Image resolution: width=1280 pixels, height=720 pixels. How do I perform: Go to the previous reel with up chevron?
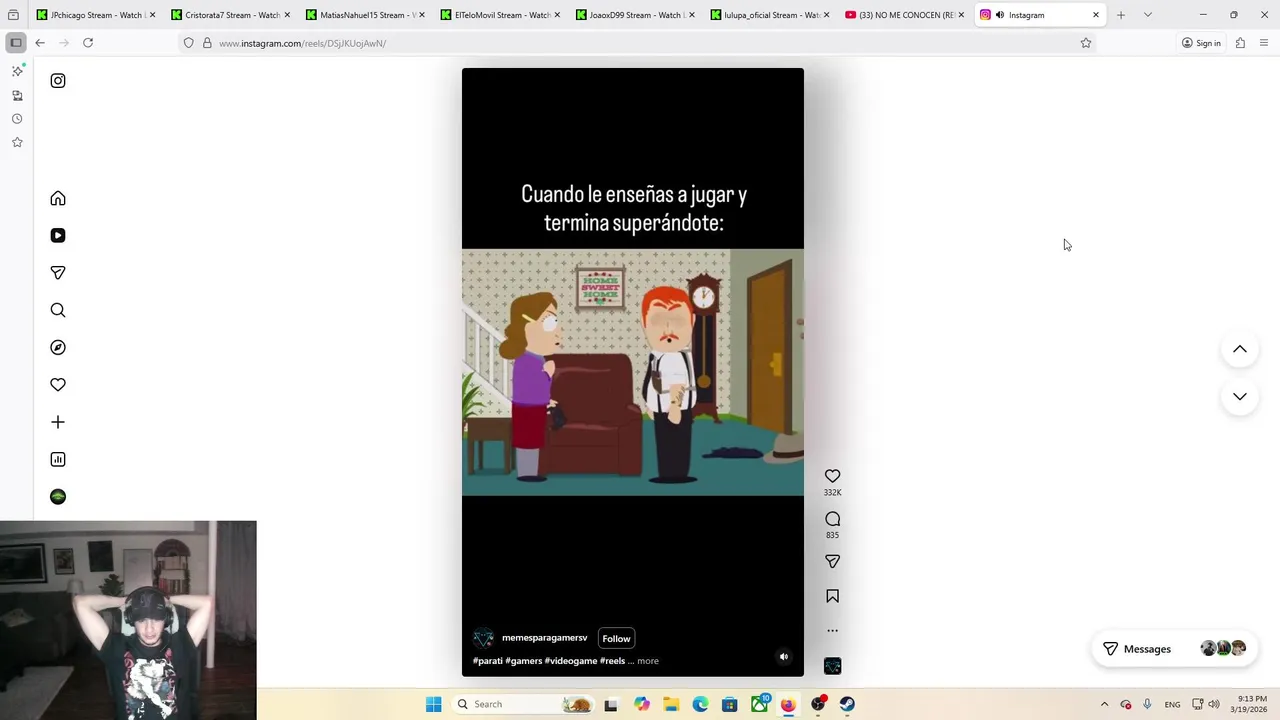[x=1239, y=349]
